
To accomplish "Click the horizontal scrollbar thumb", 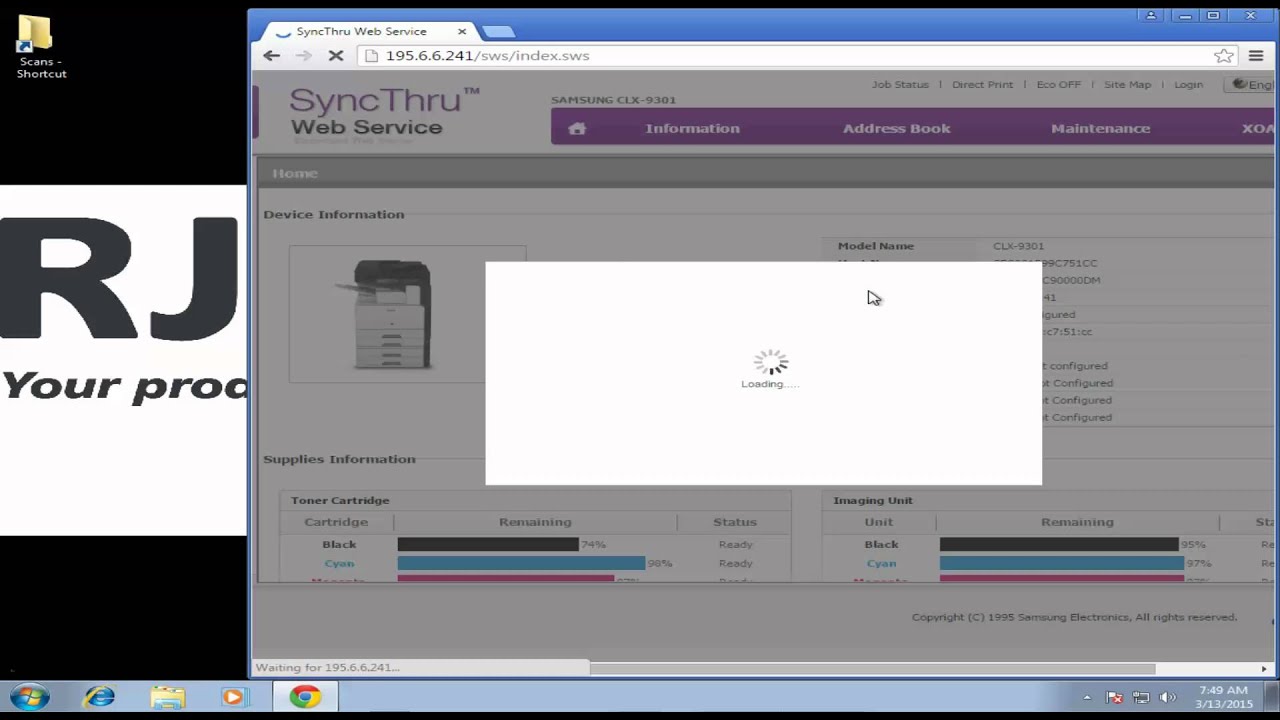I will click(x=872, y=668).
